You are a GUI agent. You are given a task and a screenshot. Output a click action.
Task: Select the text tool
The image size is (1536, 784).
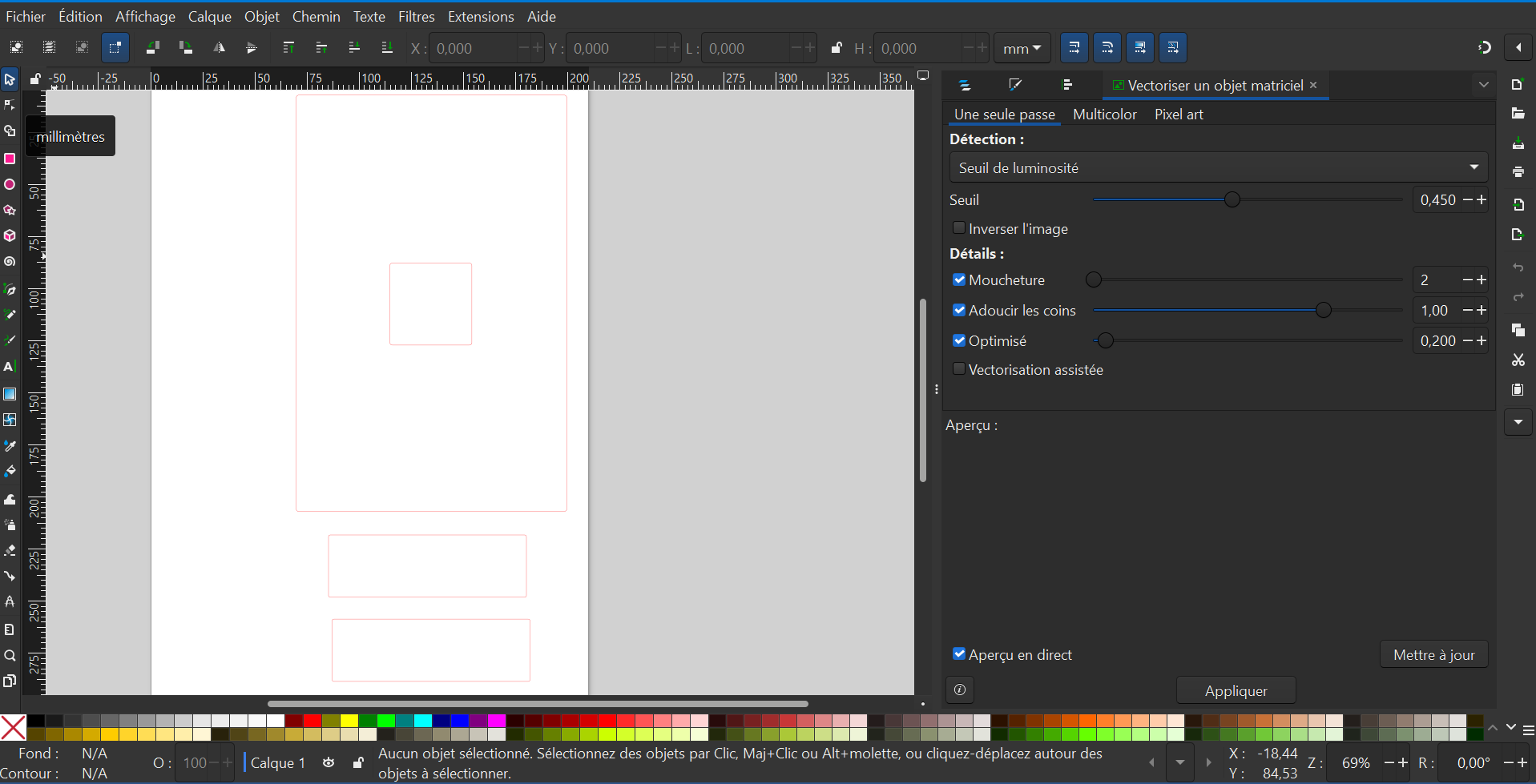[10, 367]
